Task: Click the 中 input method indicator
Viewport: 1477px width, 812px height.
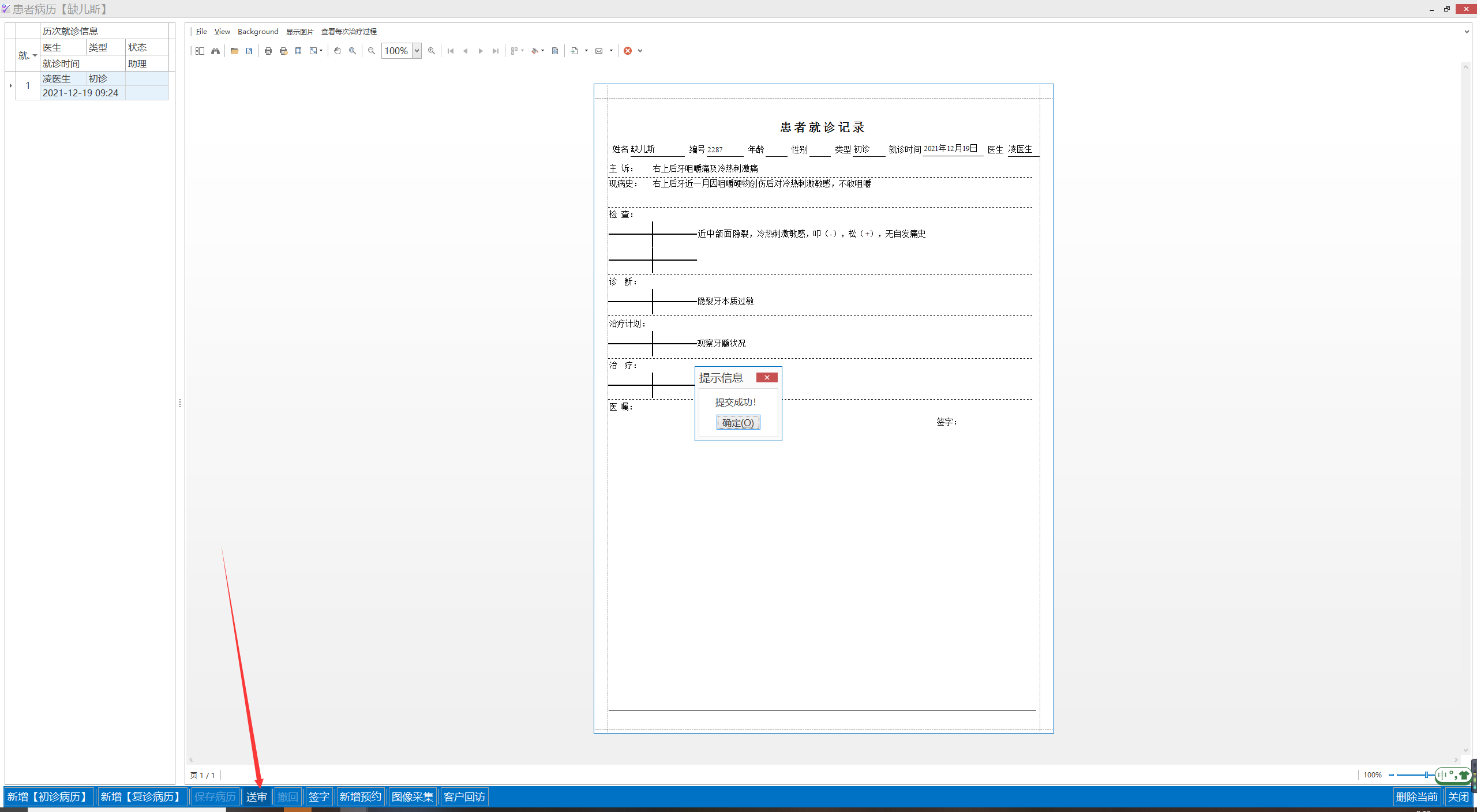Action: click(x=1442, y=775)
